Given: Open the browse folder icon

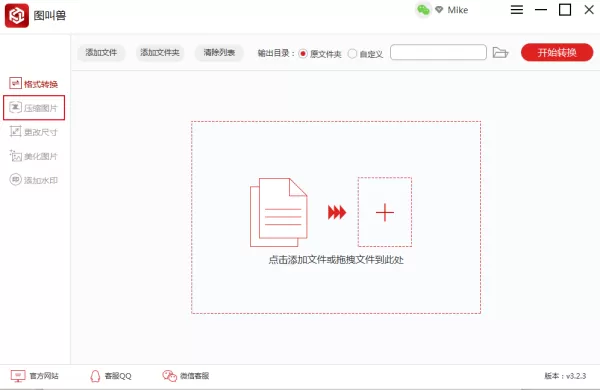Looking at the screenshot, I should 500,52.
